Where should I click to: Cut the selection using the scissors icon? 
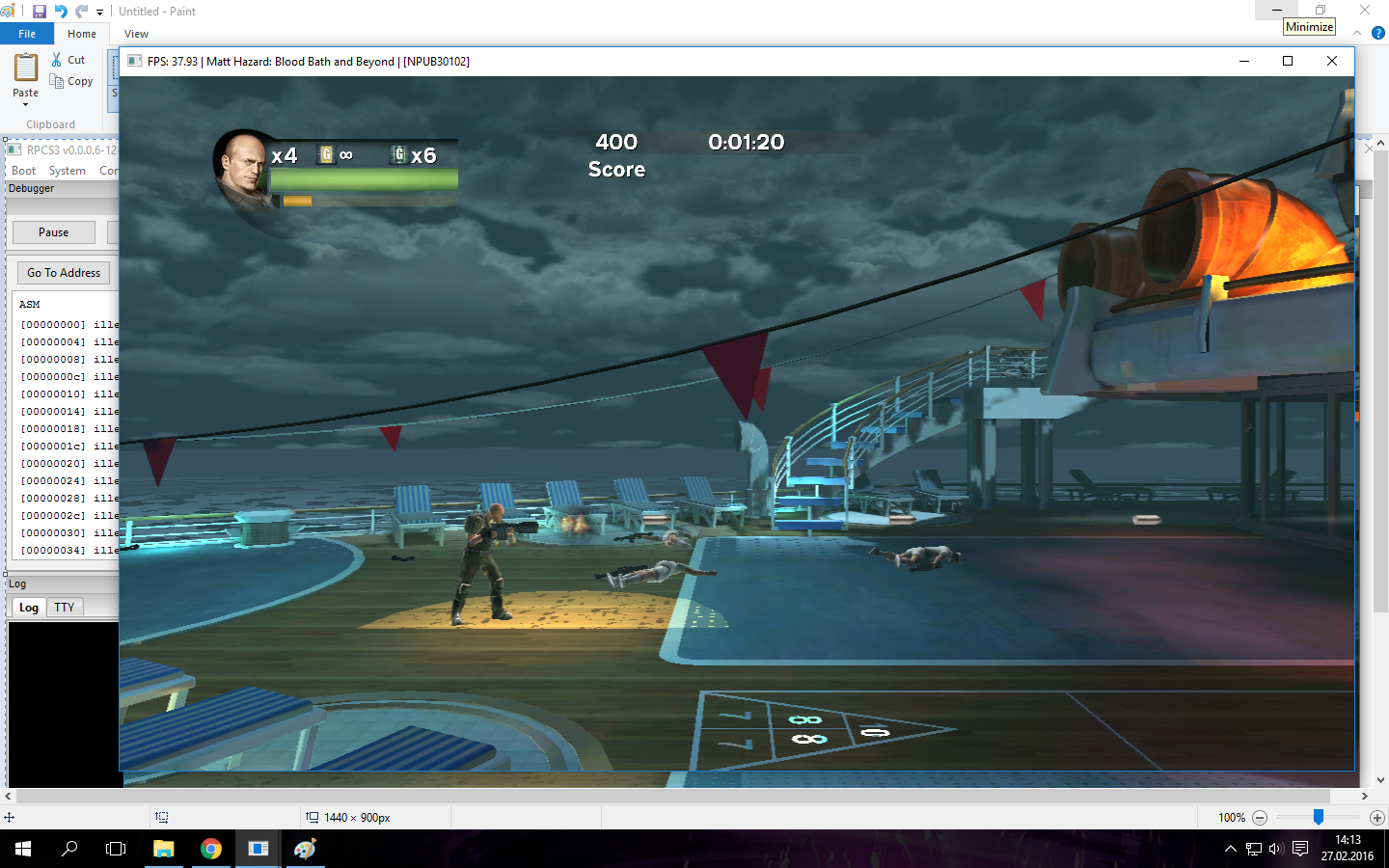pos(68,60)
